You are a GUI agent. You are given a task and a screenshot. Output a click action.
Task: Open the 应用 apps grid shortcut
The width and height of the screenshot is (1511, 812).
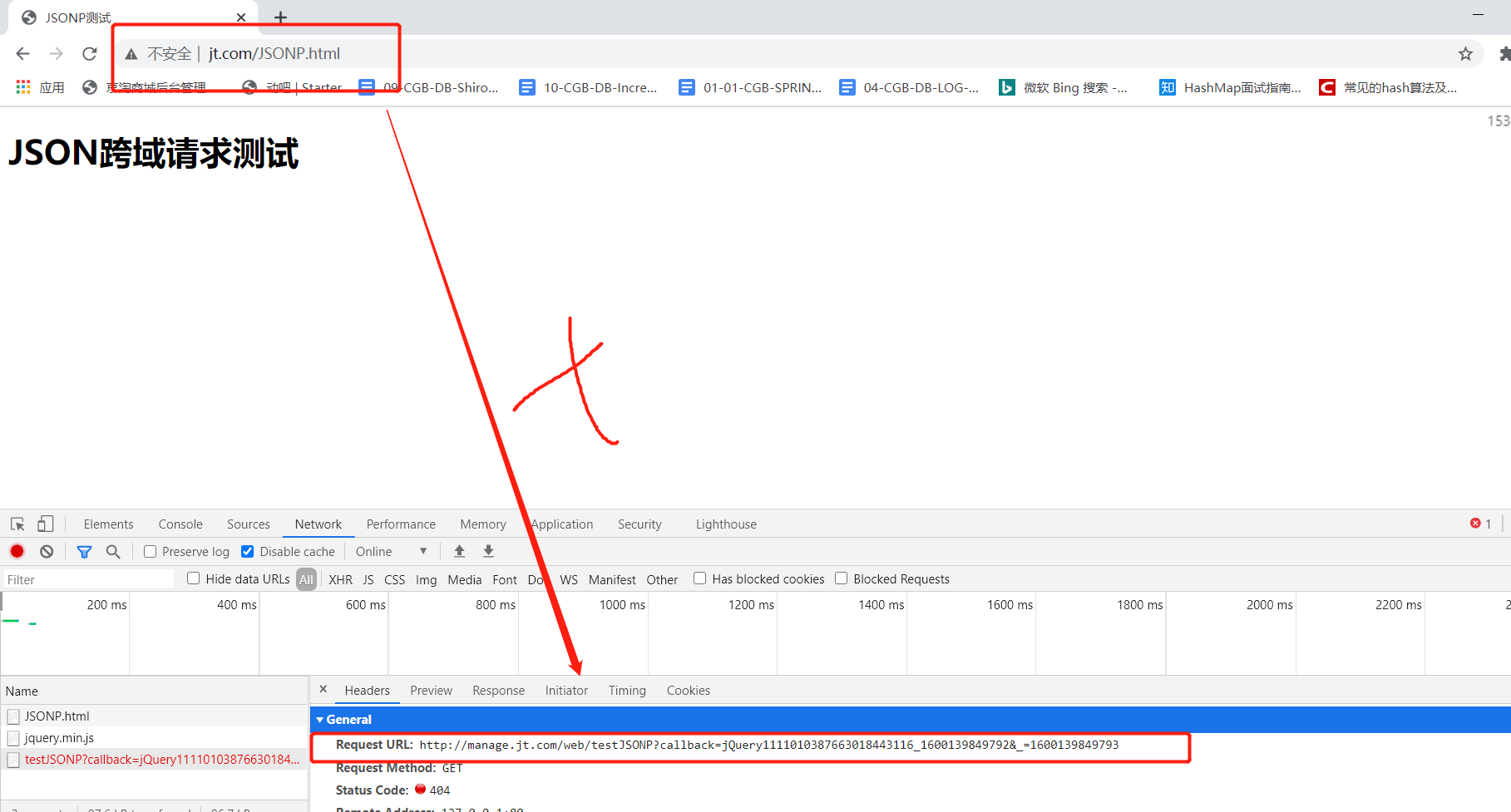[40, 87]
